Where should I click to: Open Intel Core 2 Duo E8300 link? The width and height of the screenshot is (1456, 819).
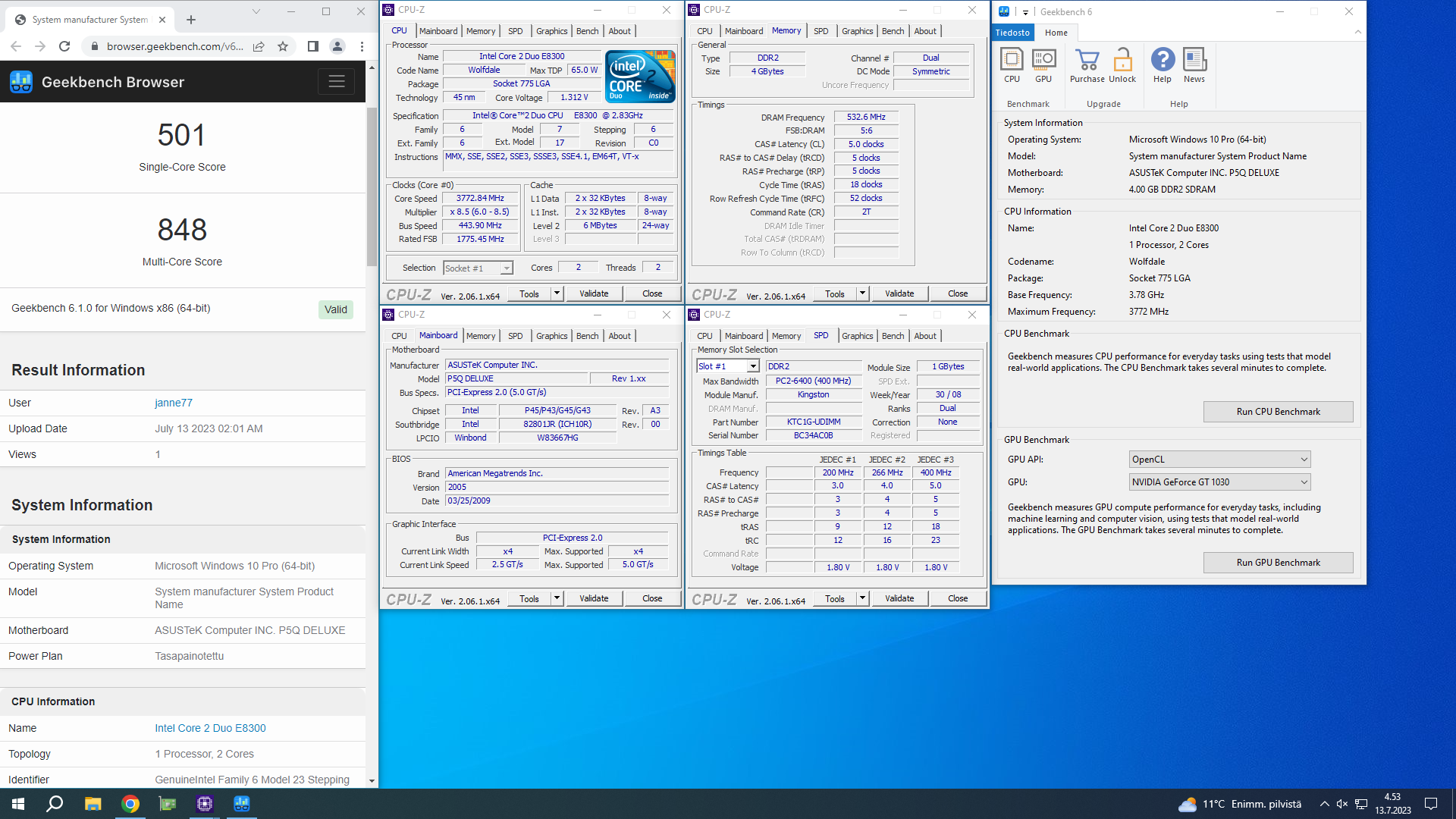coord(210,728)
